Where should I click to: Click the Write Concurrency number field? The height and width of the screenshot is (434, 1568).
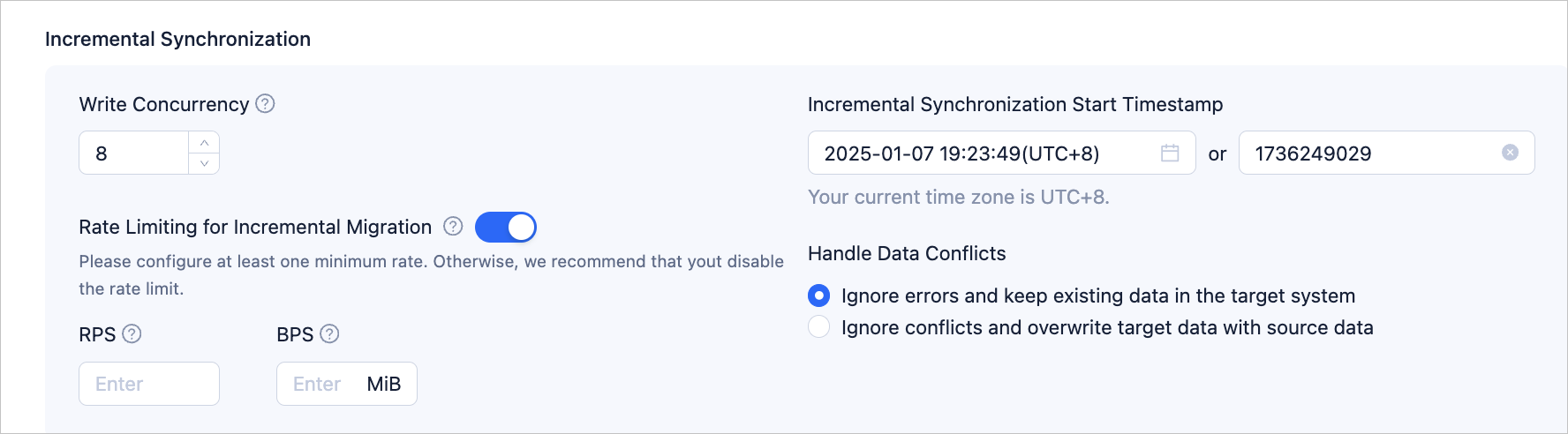134,153
